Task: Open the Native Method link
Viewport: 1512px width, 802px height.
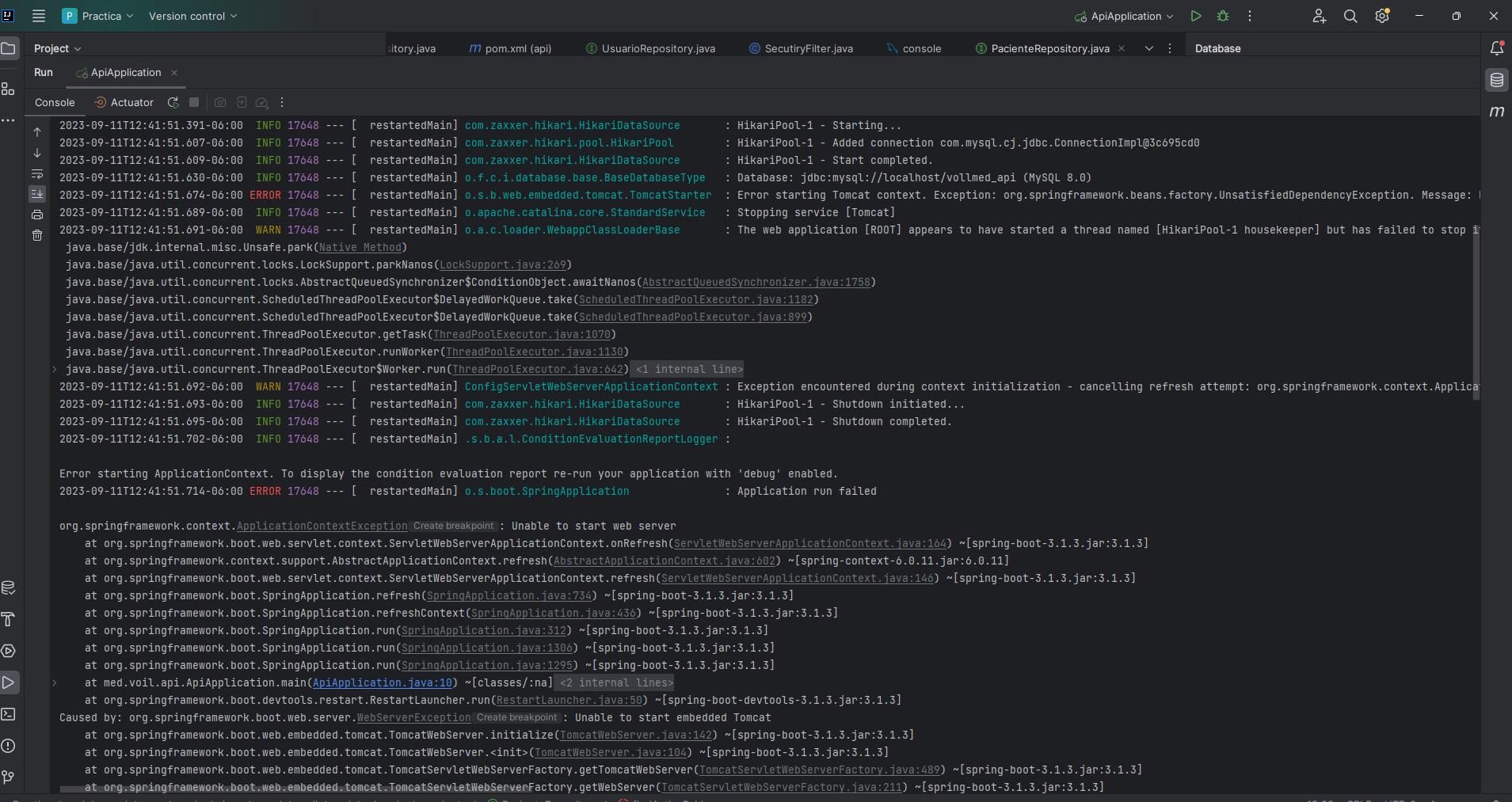Action: 360,247
